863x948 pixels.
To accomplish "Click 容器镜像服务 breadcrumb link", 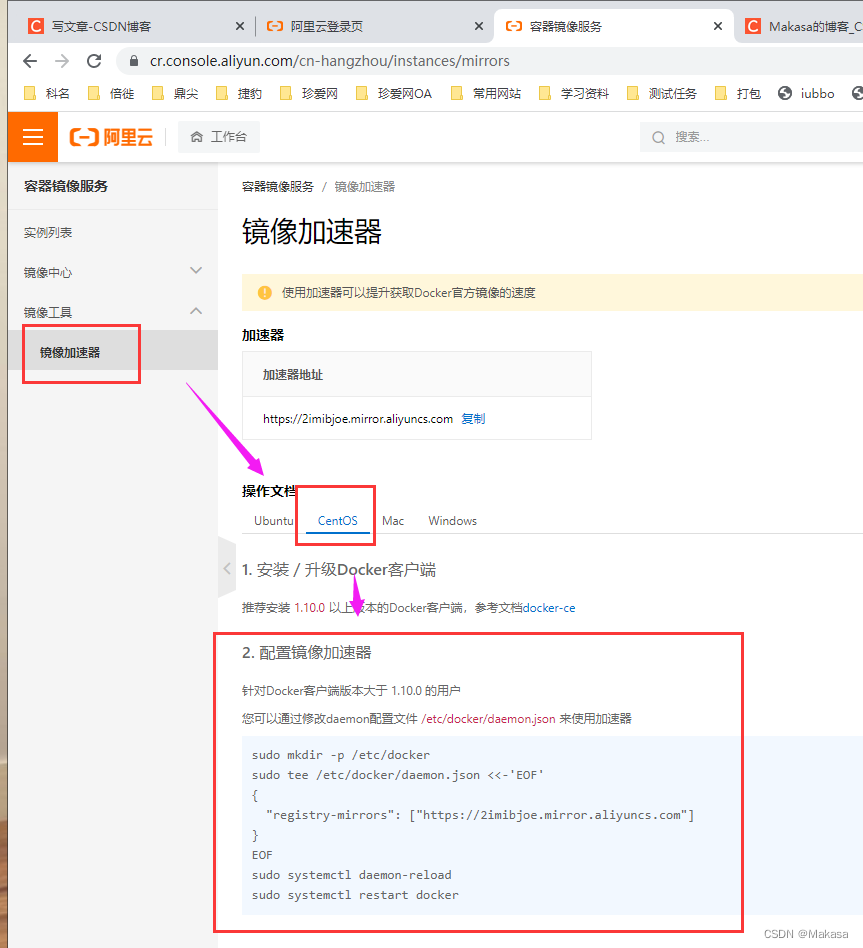I will point(278,187).
